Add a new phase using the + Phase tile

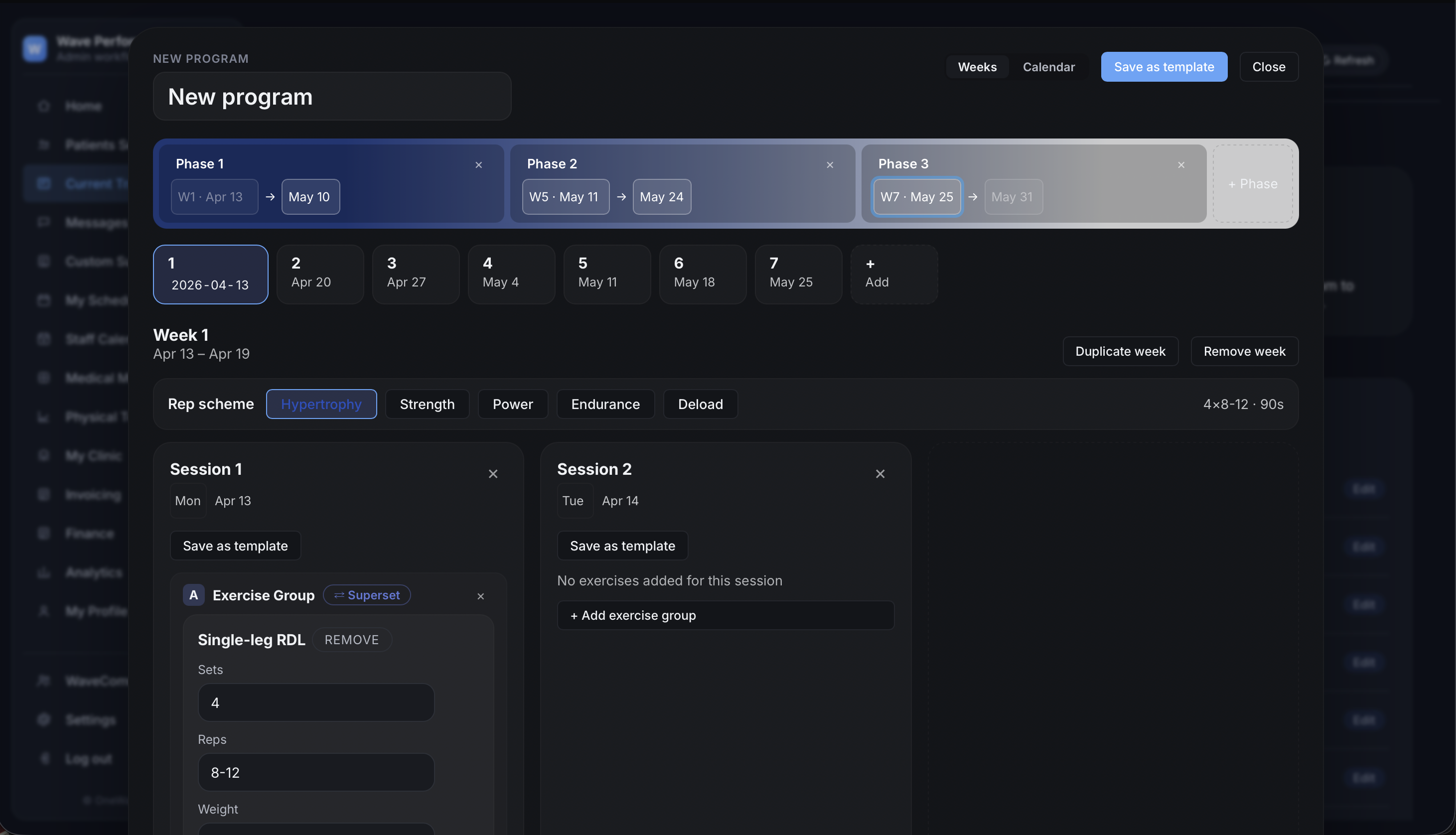(x=1253, y=183)
